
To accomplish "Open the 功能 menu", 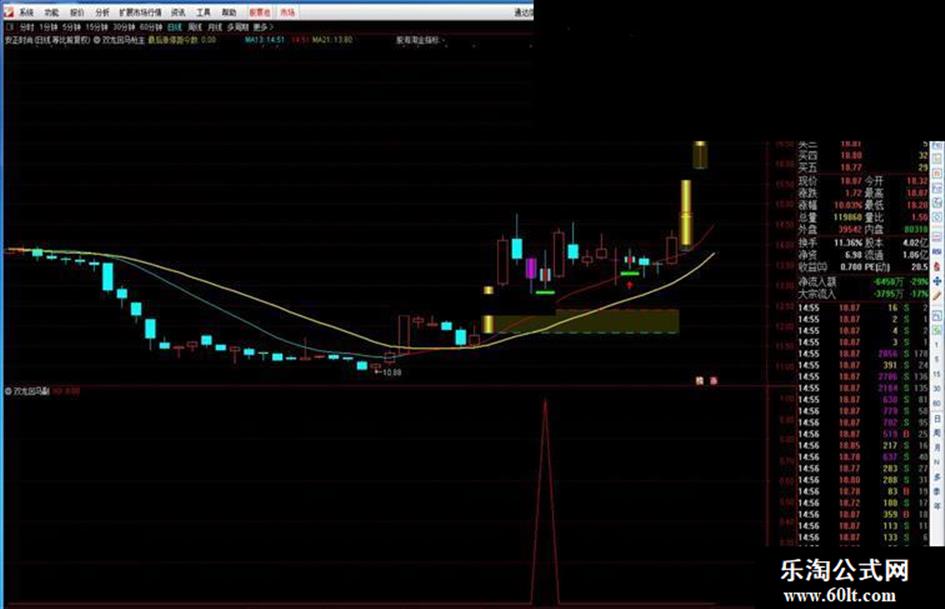I will (x=51, y=12).
